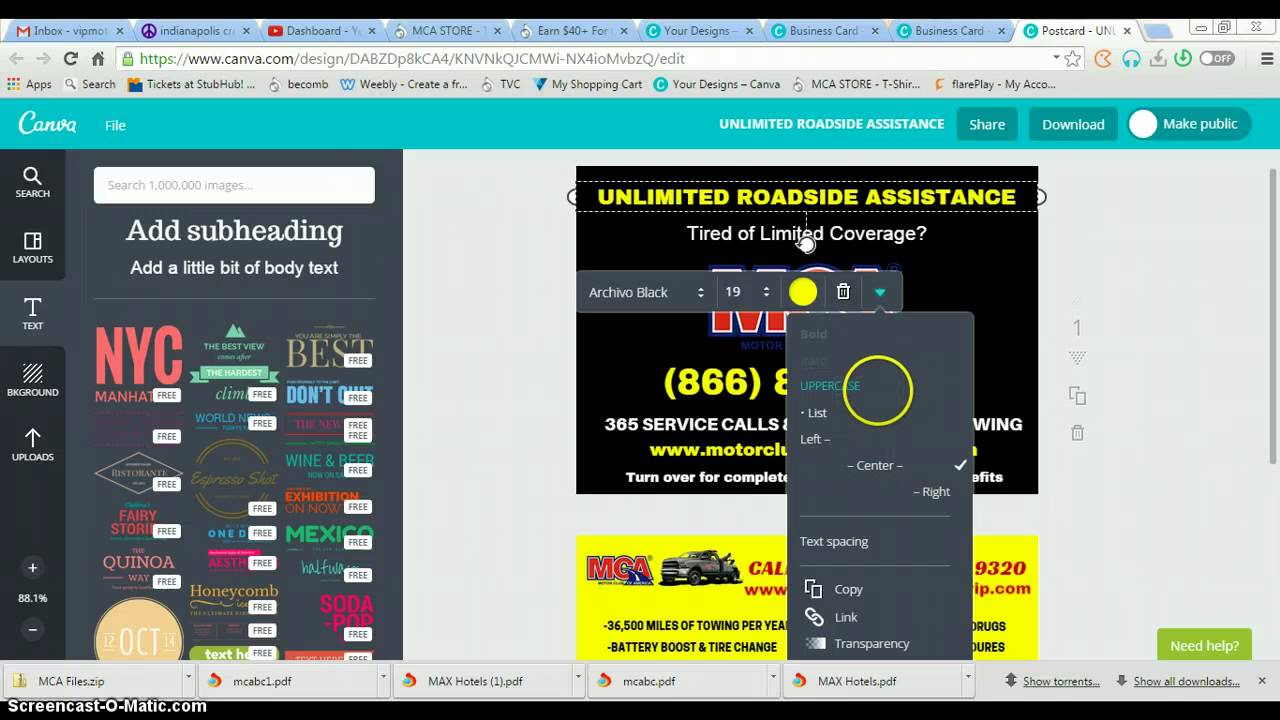The height and width of the screenshot is (720, 1280).
Task: Apply Bold from the text menu
Action: tap(813, 334)
